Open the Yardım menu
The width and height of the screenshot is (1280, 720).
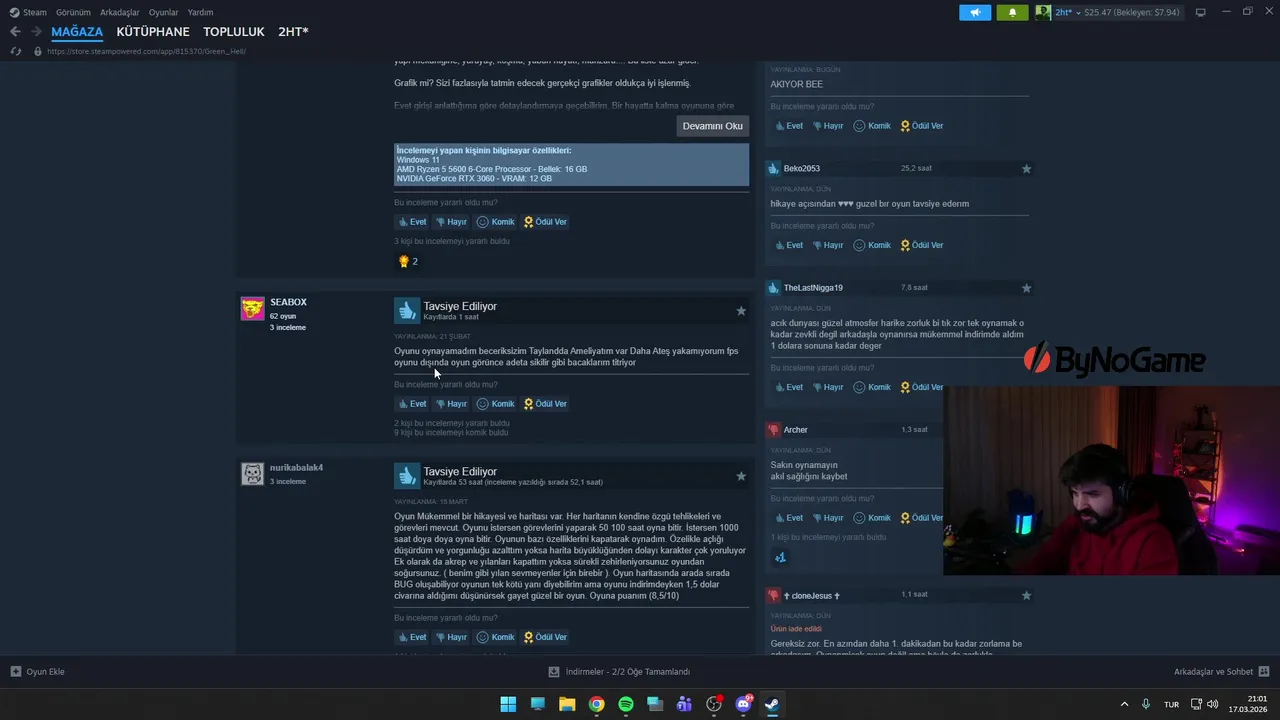point(200,12)
